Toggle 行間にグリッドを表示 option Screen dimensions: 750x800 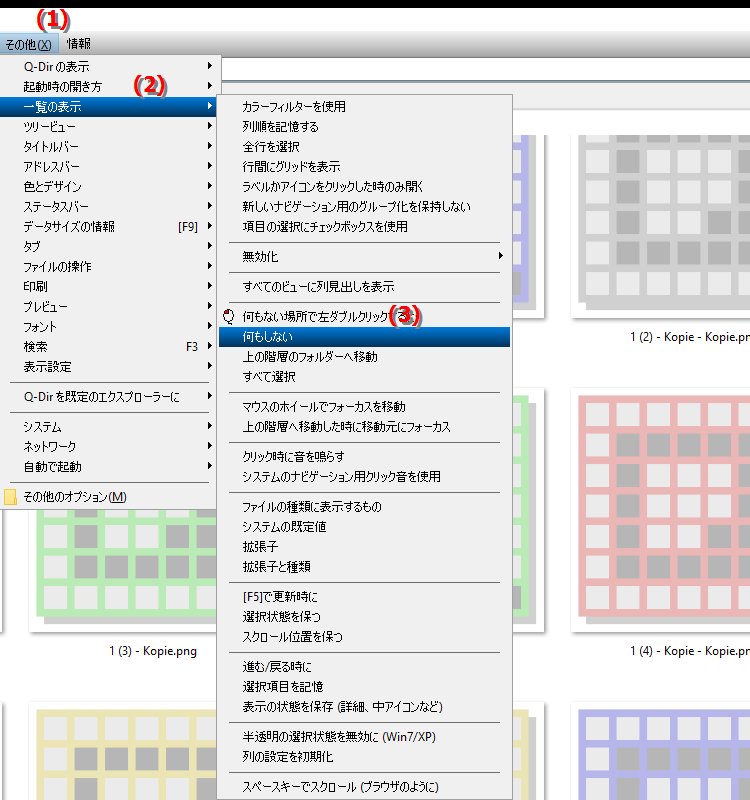click(364, 166)
